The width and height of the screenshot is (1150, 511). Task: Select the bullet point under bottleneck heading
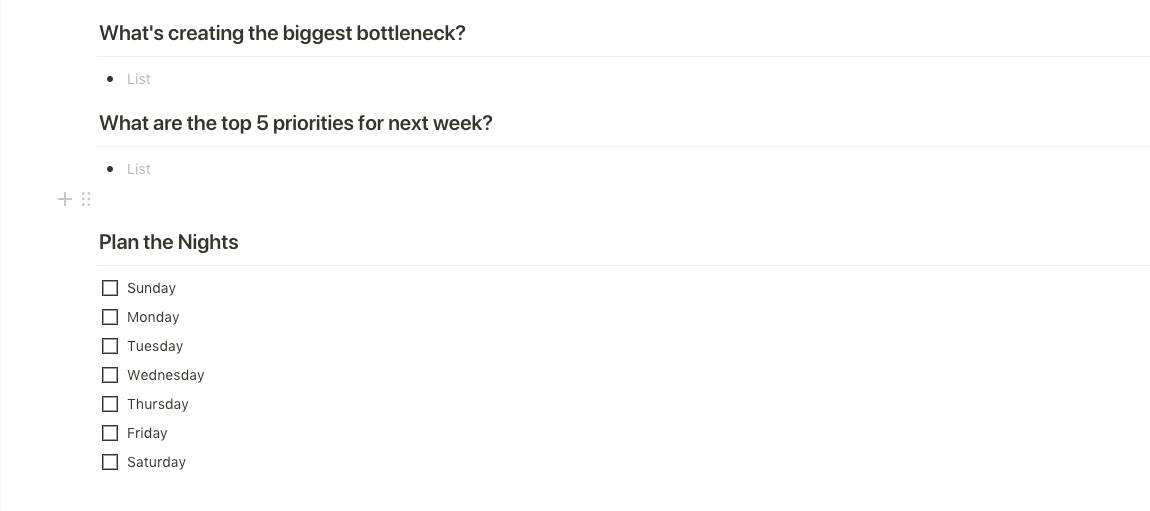[x=110, y=79]
